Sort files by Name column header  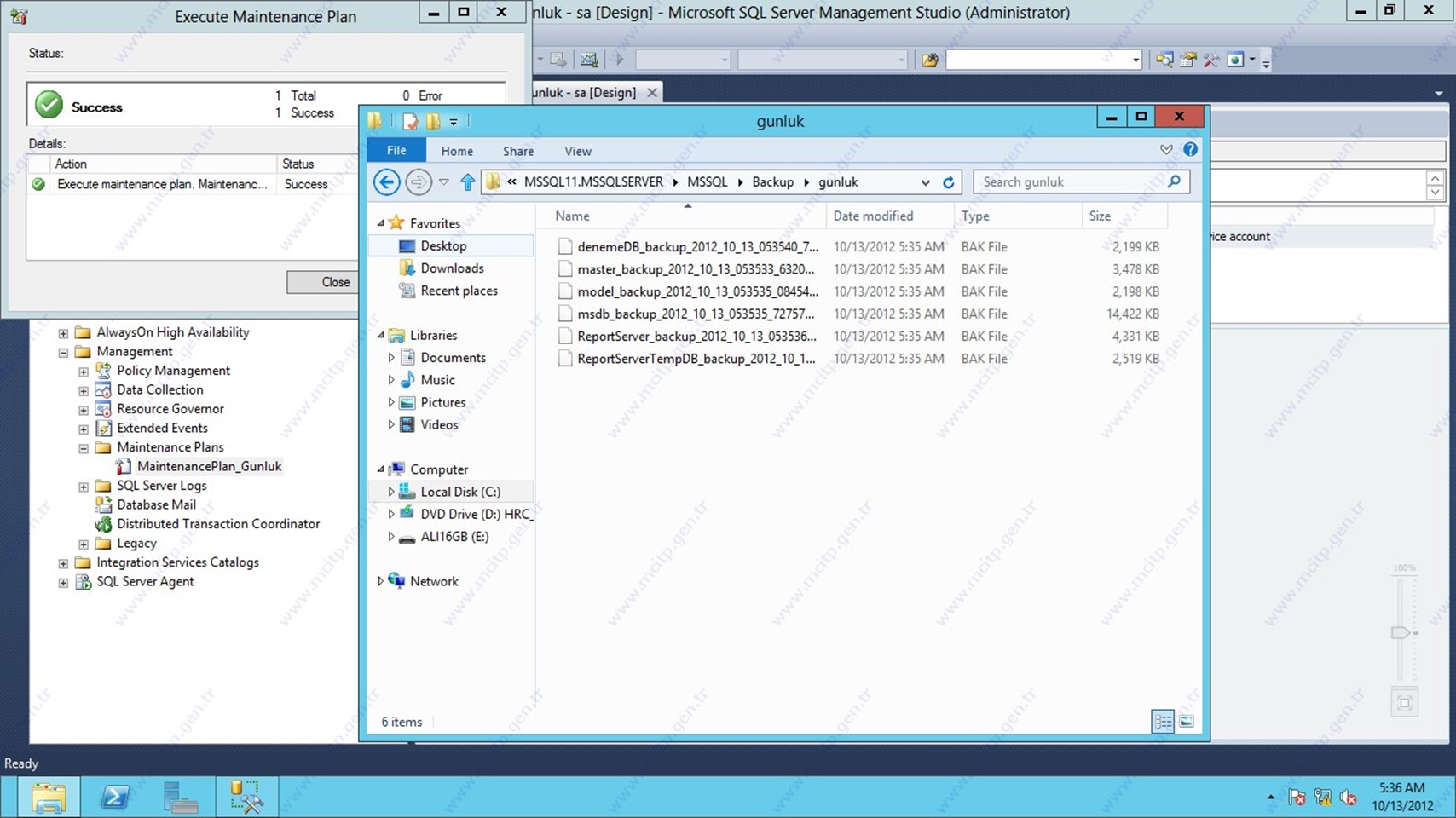coord(572,216)
